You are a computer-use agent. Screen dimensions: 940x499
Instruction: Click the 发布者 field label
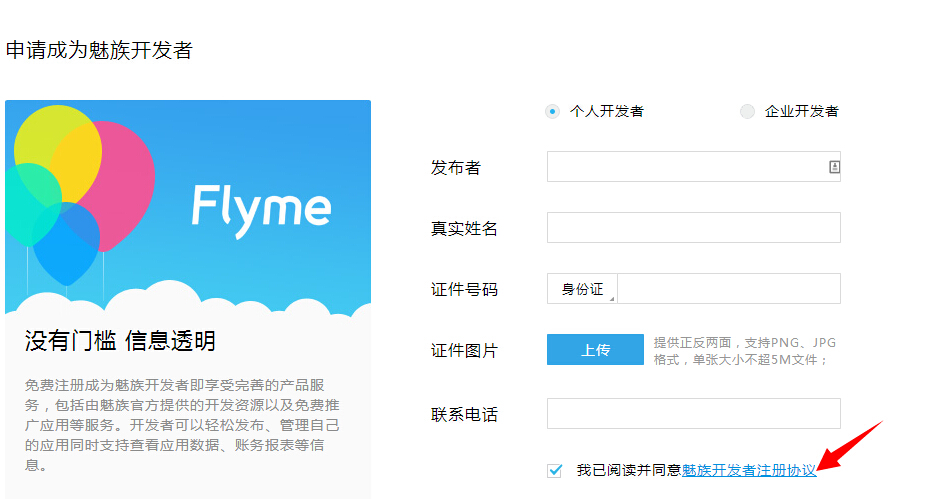(x=456, y=168)
